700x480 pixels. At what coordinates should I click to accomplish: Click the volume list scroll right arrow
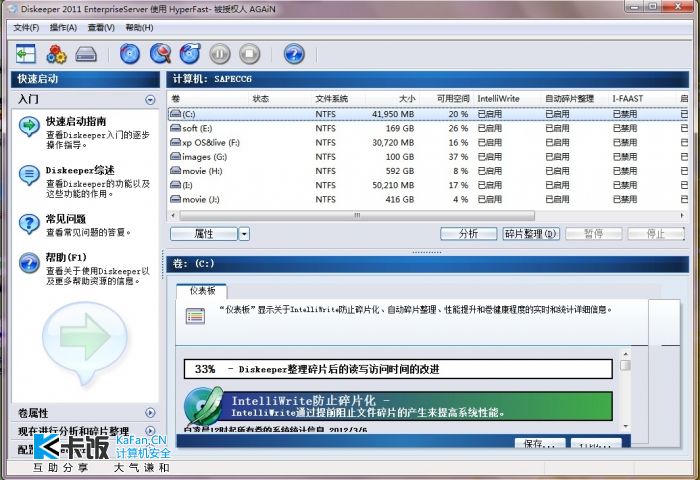(682, 215)
